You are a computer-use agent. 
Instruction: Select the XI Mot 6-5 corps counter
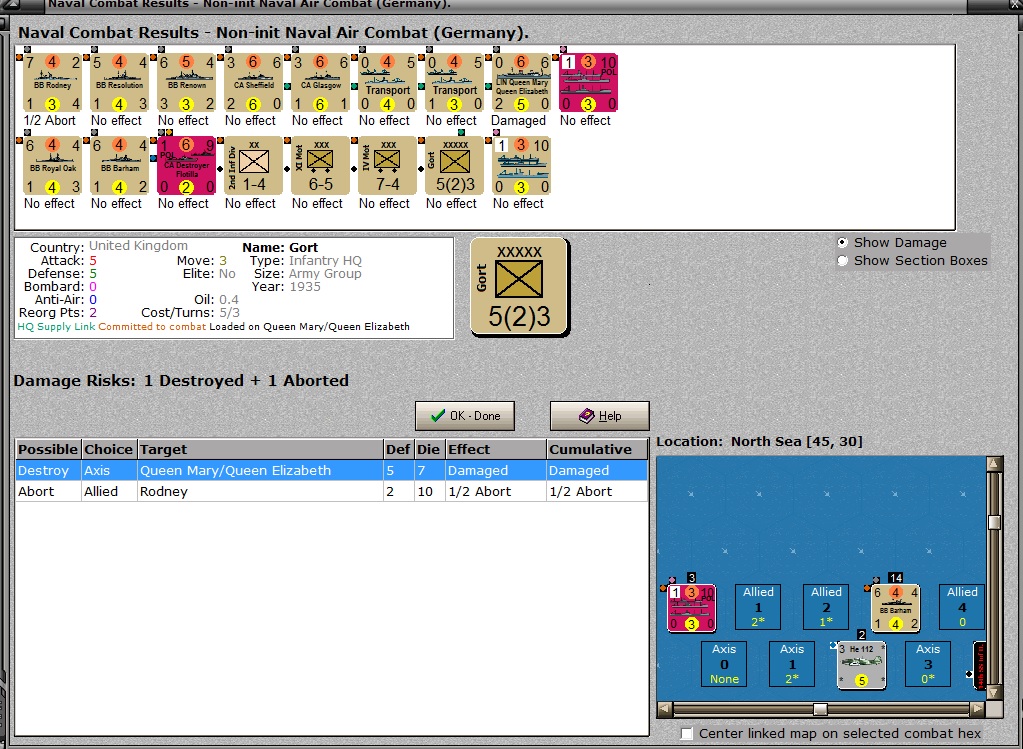tap(320, 166)
